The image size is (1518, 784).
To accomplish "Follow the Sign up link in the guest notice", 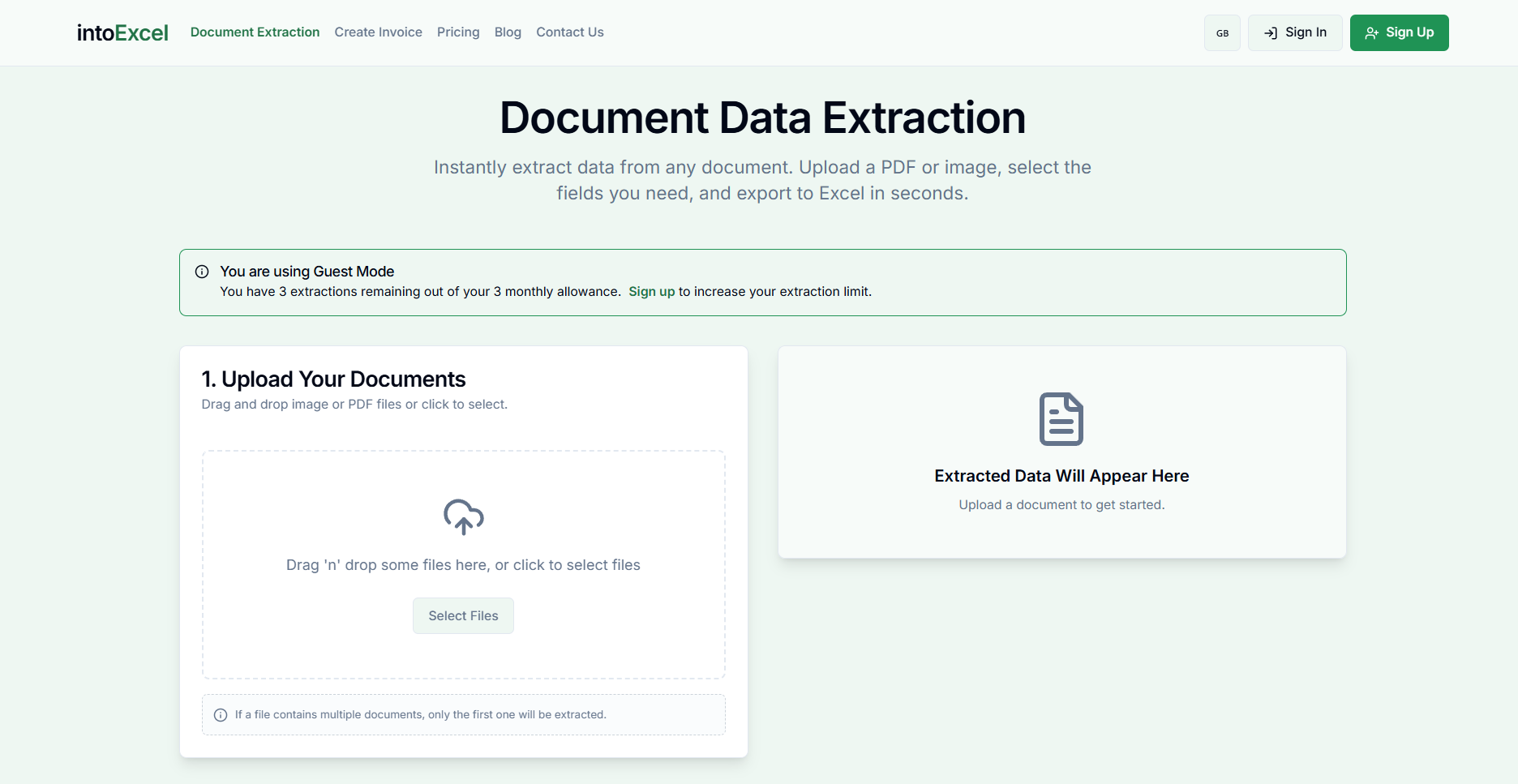I will pyautogui.click(x=651, y=292).
